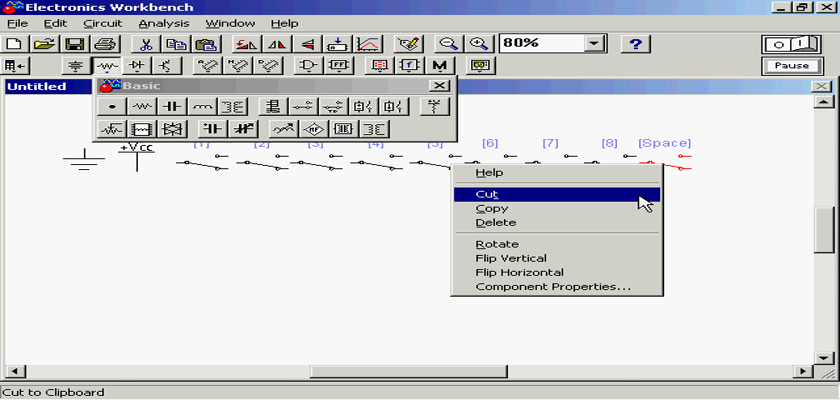Create a new circuit file

[x=16, y=44]
